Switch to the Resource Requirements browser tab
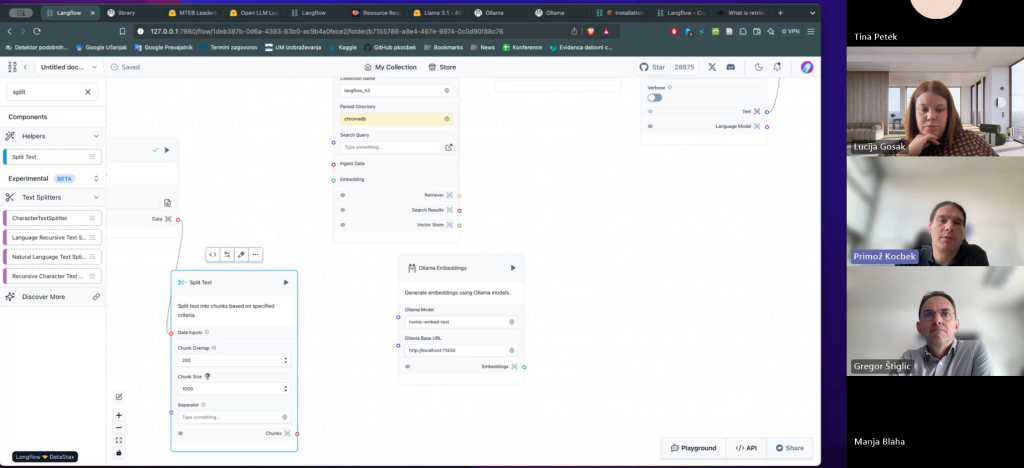This screenshot has width=1024, height=468. pyautogui.click(x=376, y=13)
